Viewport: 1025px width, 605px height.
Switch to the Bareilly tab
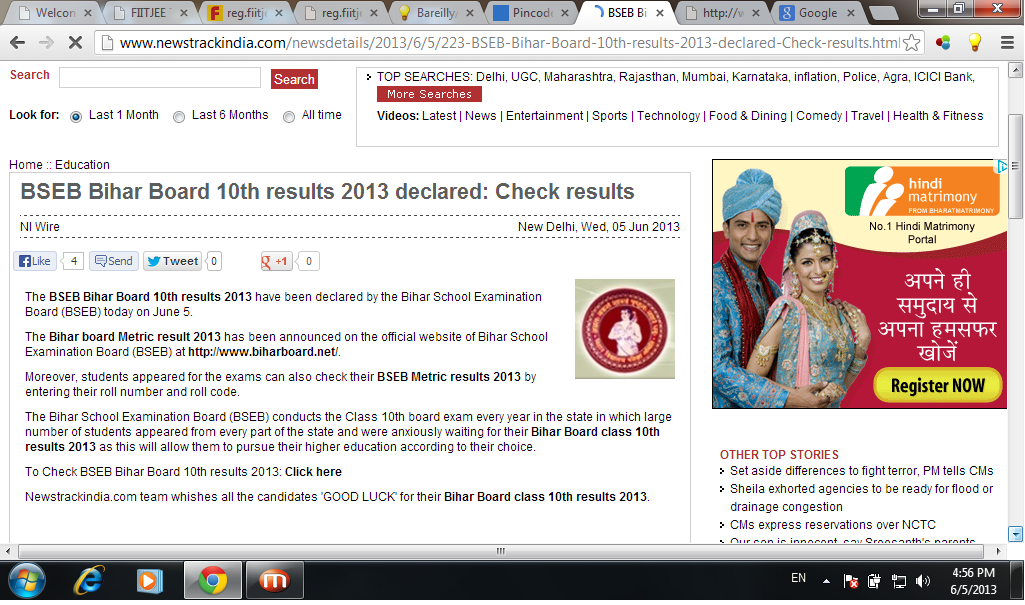[434, 12]
